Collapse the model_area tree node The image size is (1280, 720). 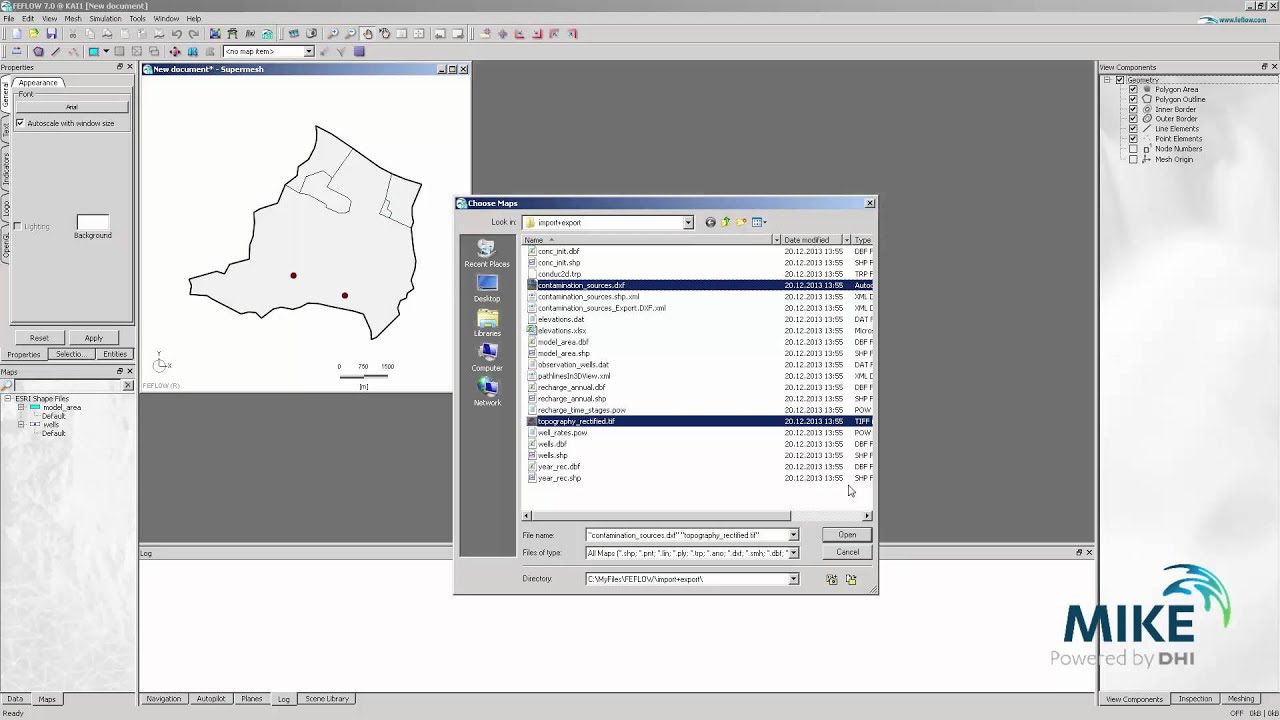click(x=21, y=407)
